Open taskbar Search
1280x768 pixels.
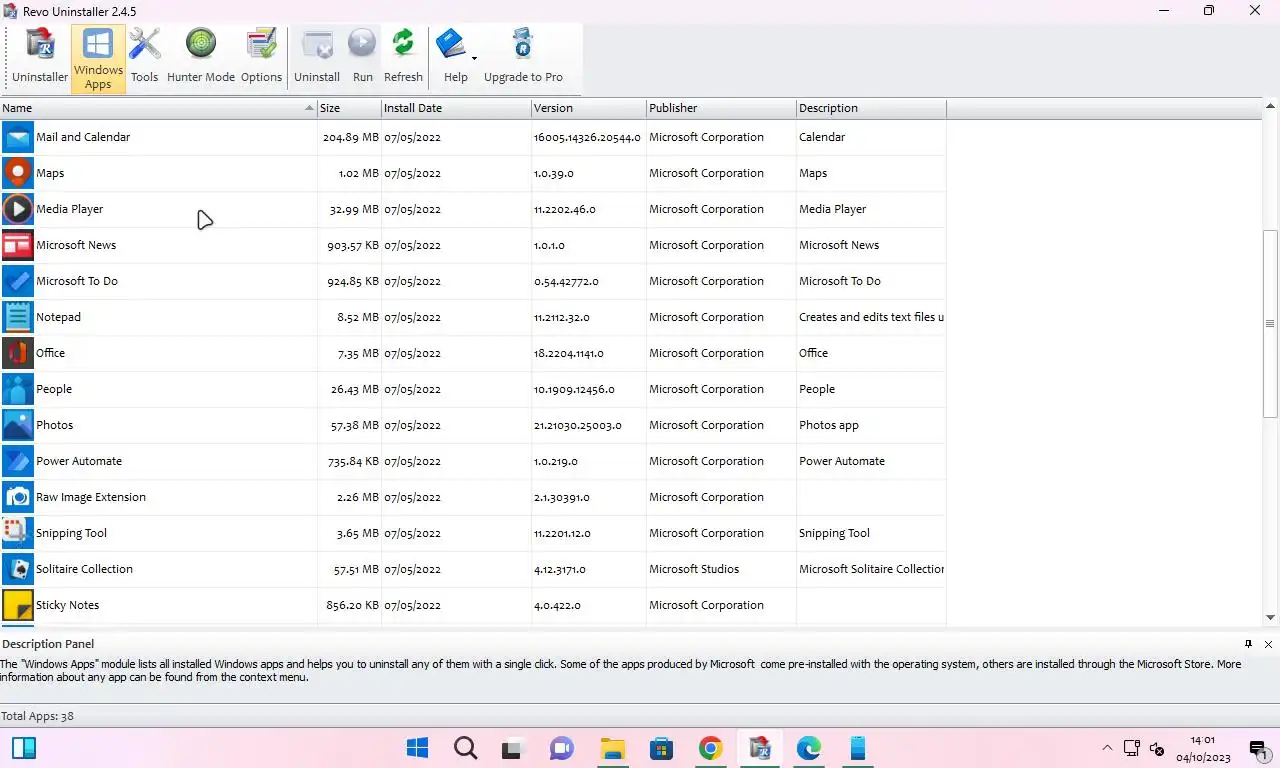(465, 748)
